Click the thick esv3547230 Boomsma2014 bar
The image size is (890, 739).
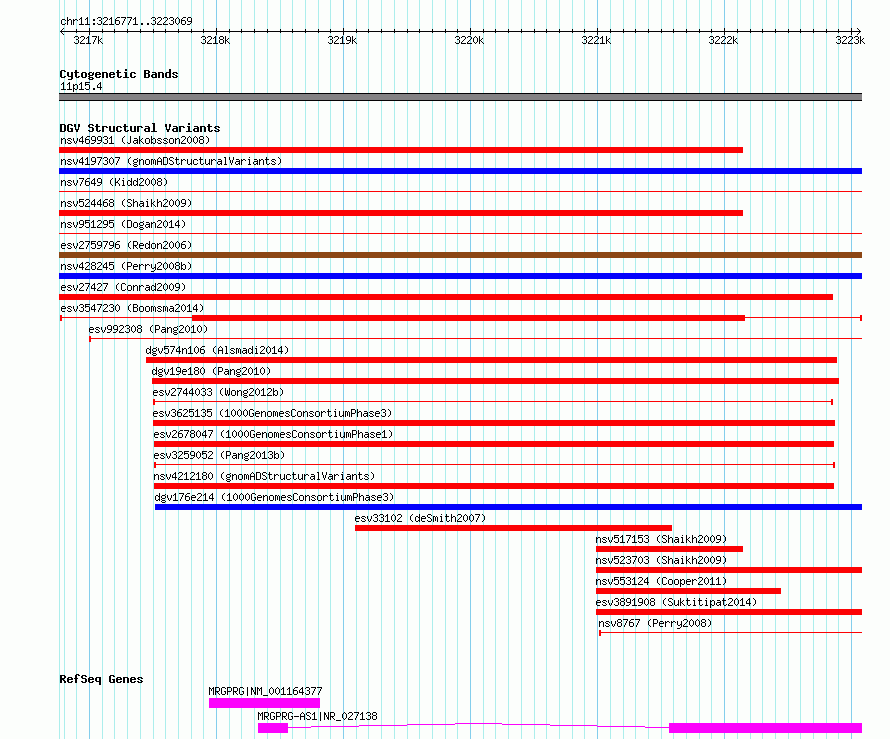(468, 318)
